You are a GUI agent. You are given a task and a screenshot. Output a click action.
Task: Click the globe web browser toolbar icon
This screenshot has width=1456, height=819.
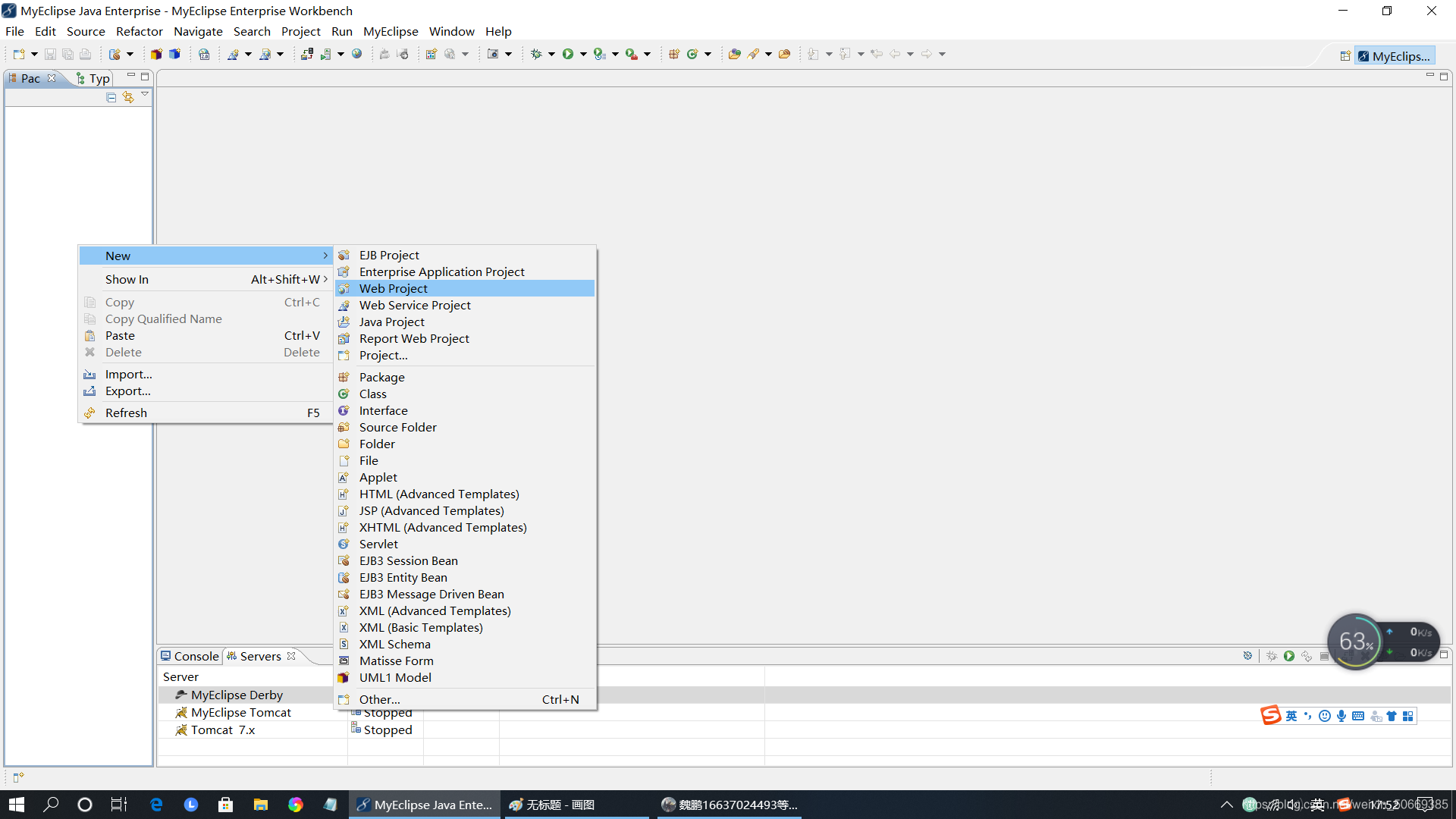coord(356,54)
